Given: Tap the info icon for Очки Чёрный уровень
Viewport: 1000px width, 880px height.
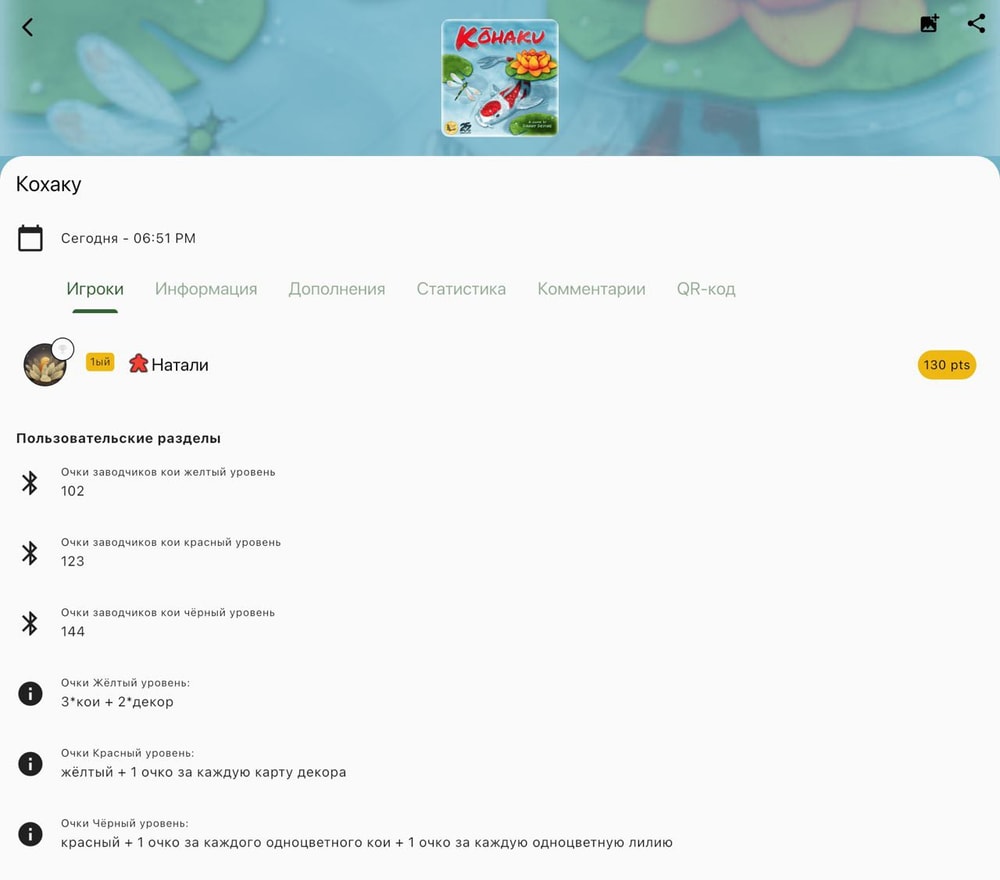Looking at the screenshot, I should (x=30, y=833).
